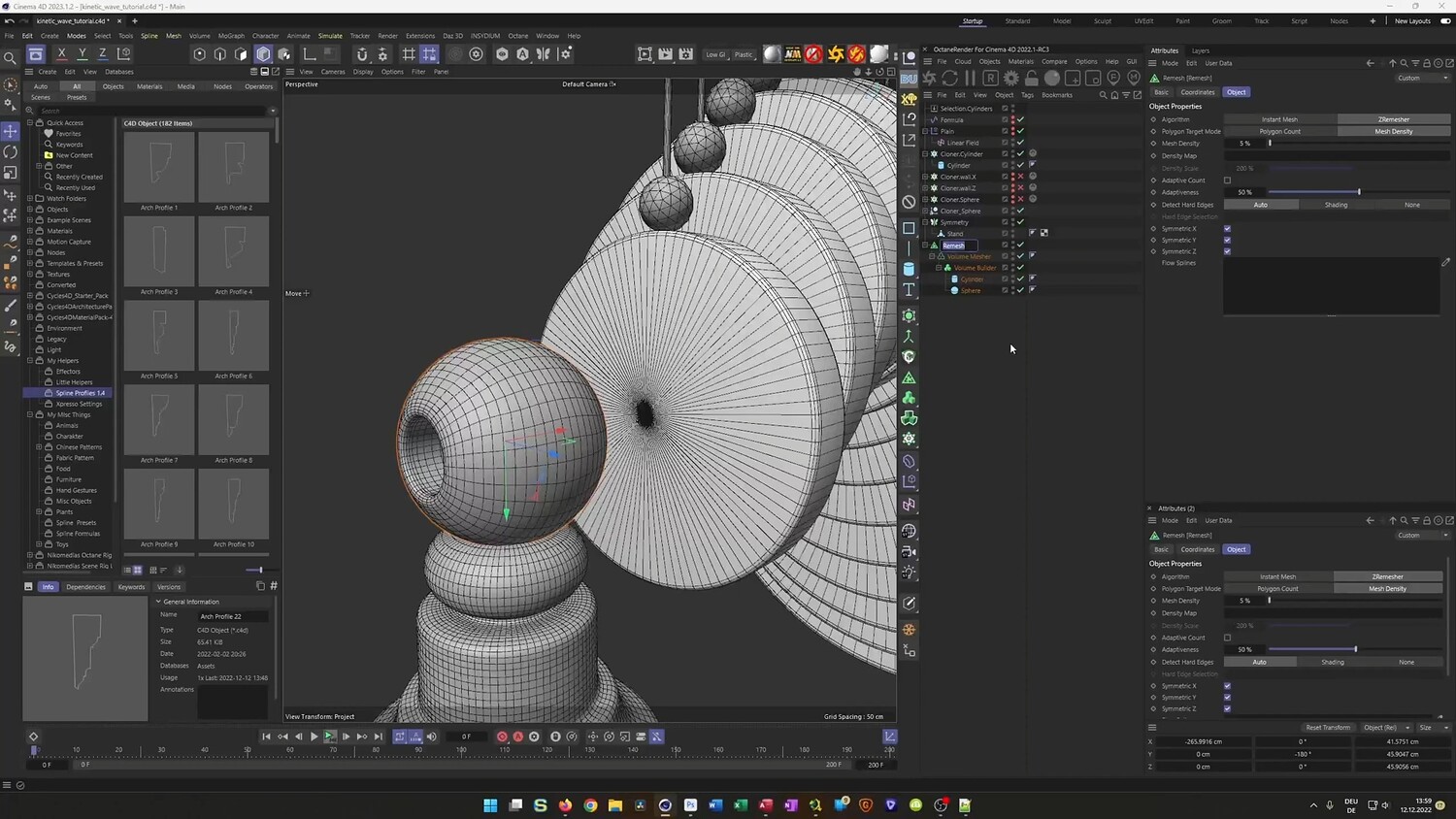Click the Octane focus picker F icon

coord(1113,78)
